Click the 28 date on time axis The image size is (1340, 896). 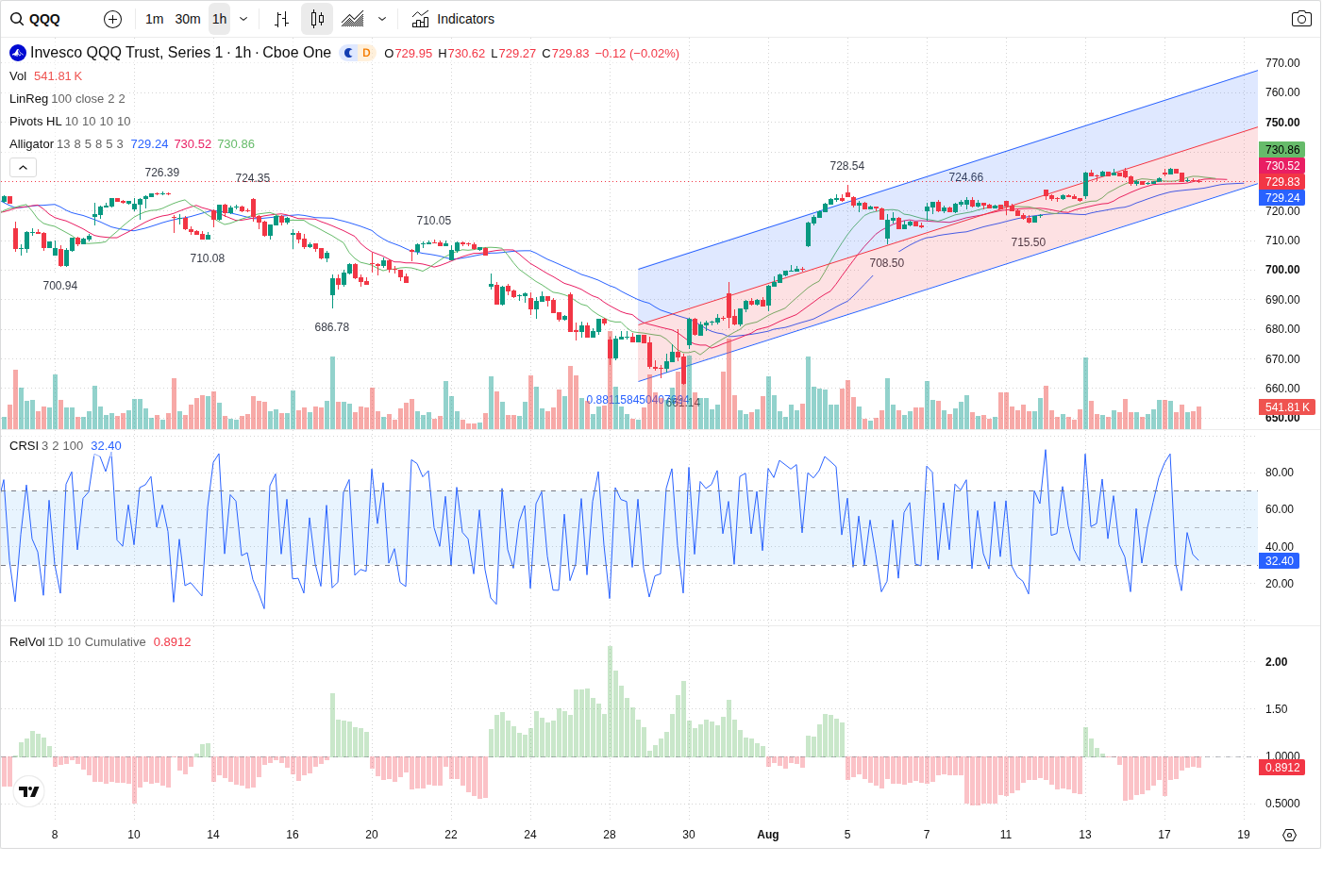(610, 835)
